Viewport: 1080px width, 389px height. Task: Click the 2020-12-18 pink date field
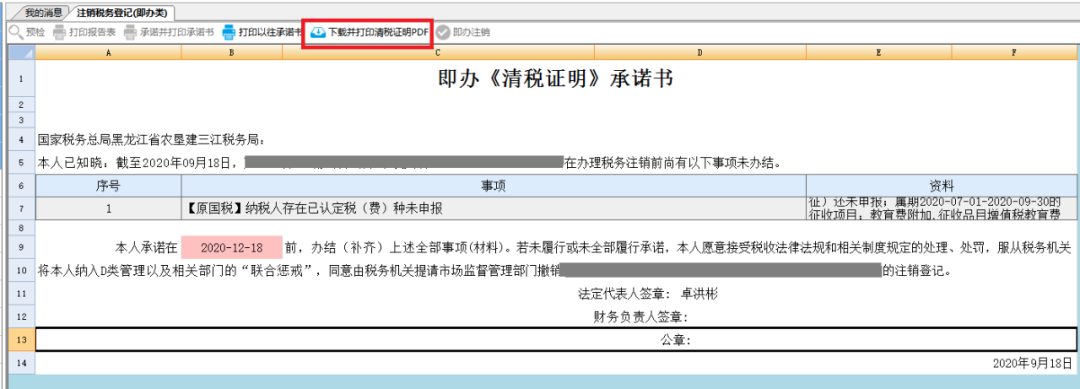(x=231, y=247)
